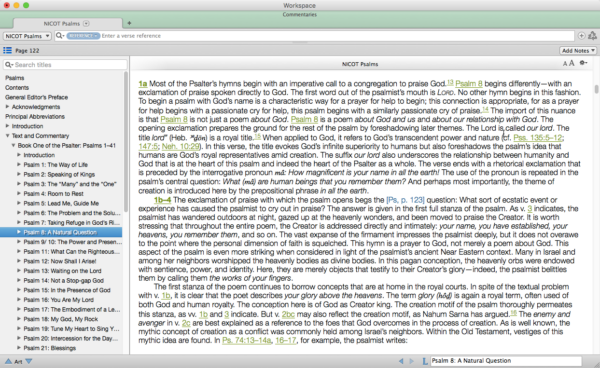Collapse the Text and Commentary section

[7, 135]
